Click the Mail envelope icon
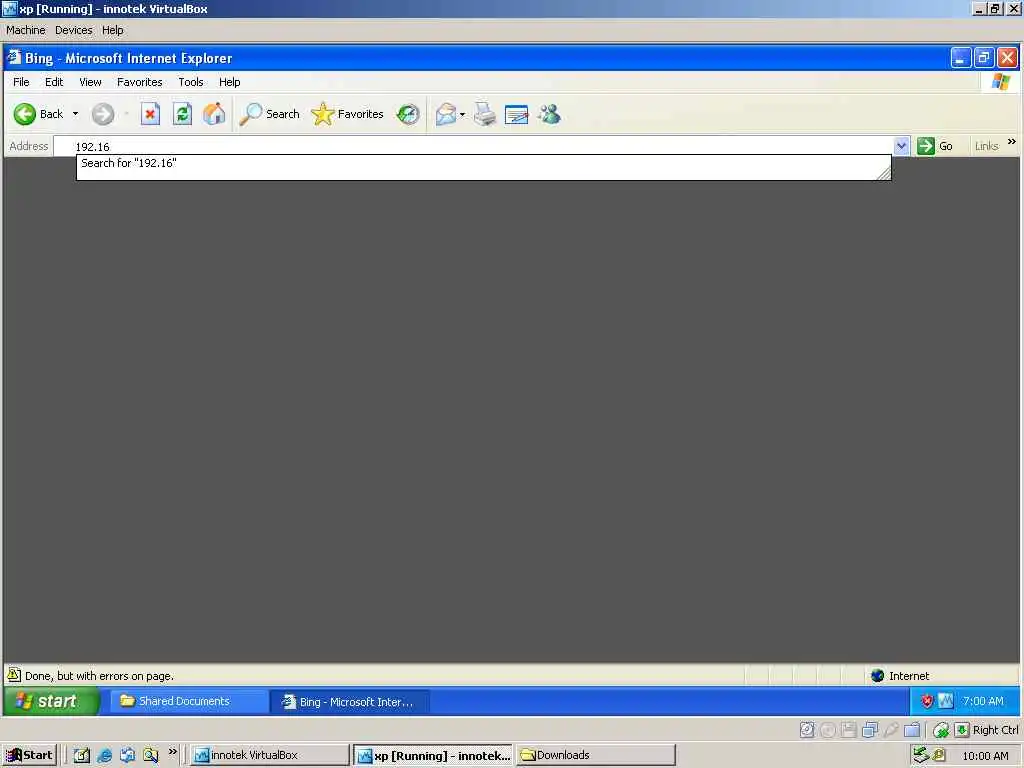This screenshot has height=768, width=1024. [446, 114]
